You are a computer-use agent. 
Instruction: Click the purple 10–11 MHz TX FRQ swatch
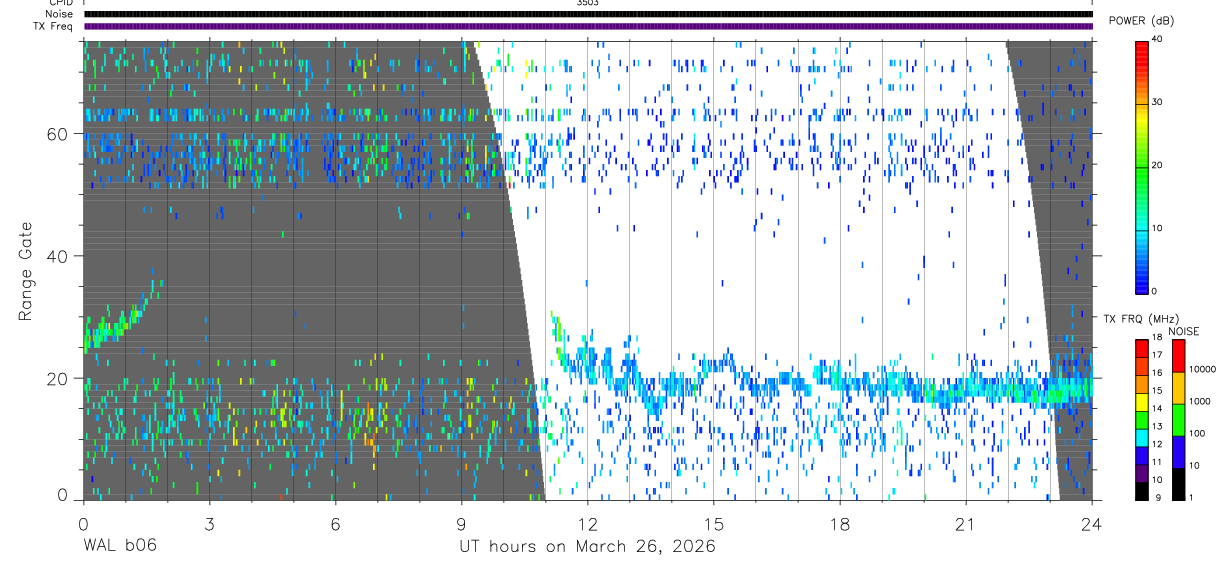(x=1141, y=473)
